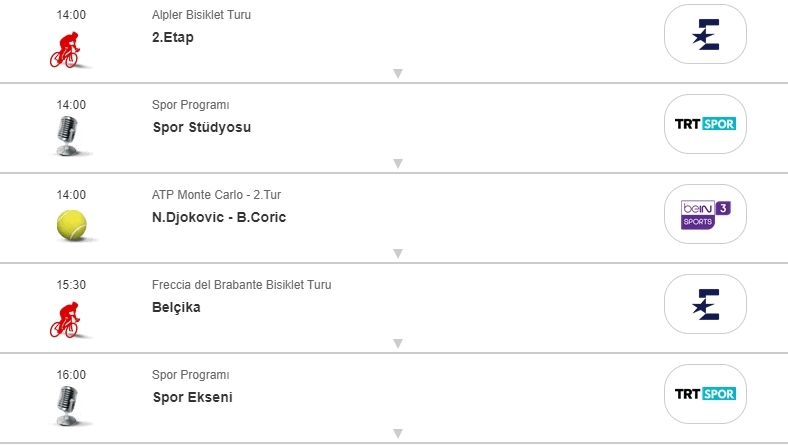Expand arrow under N.Djokovic - B.Coric
Screen dimensions: 788x445
click(x=397, y=253)
